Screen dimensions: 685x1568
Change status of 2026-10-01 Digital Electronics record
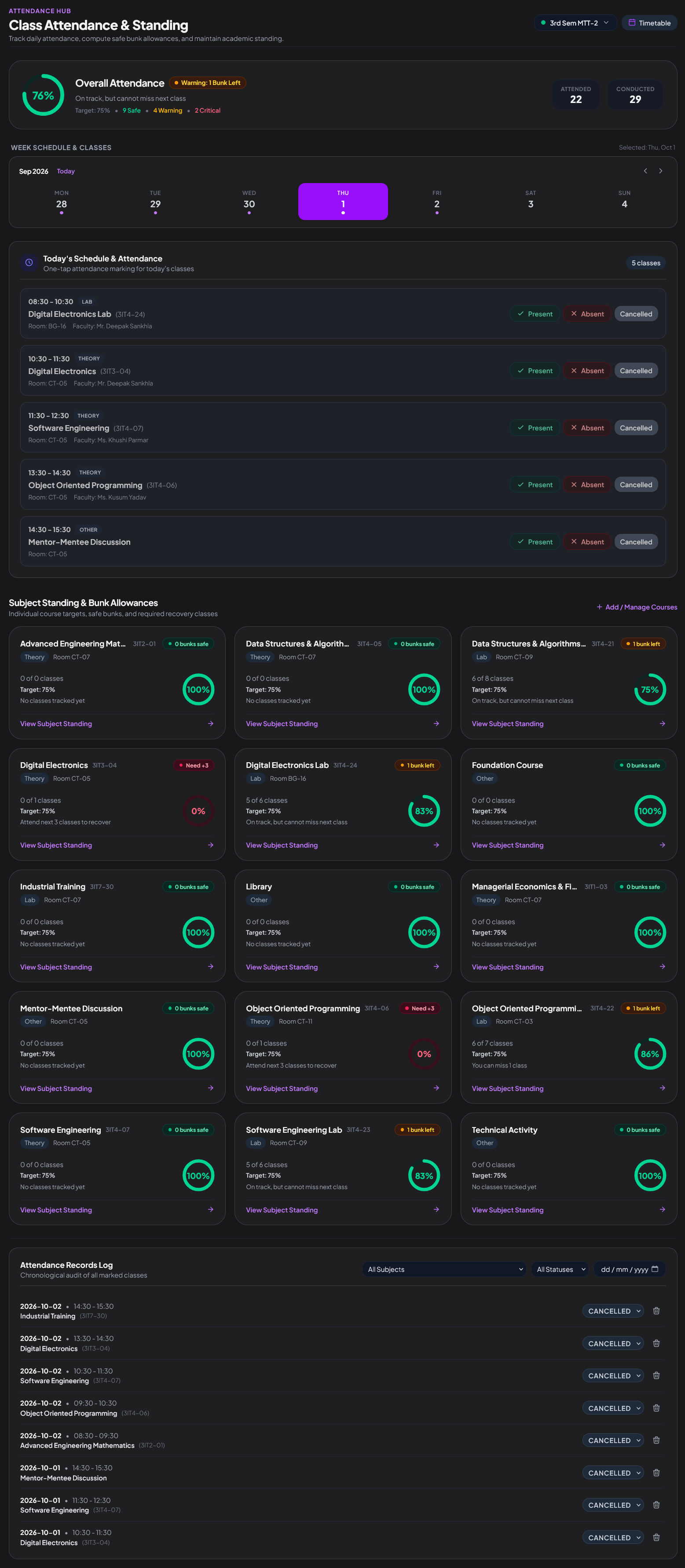(x=613, y=1538)
